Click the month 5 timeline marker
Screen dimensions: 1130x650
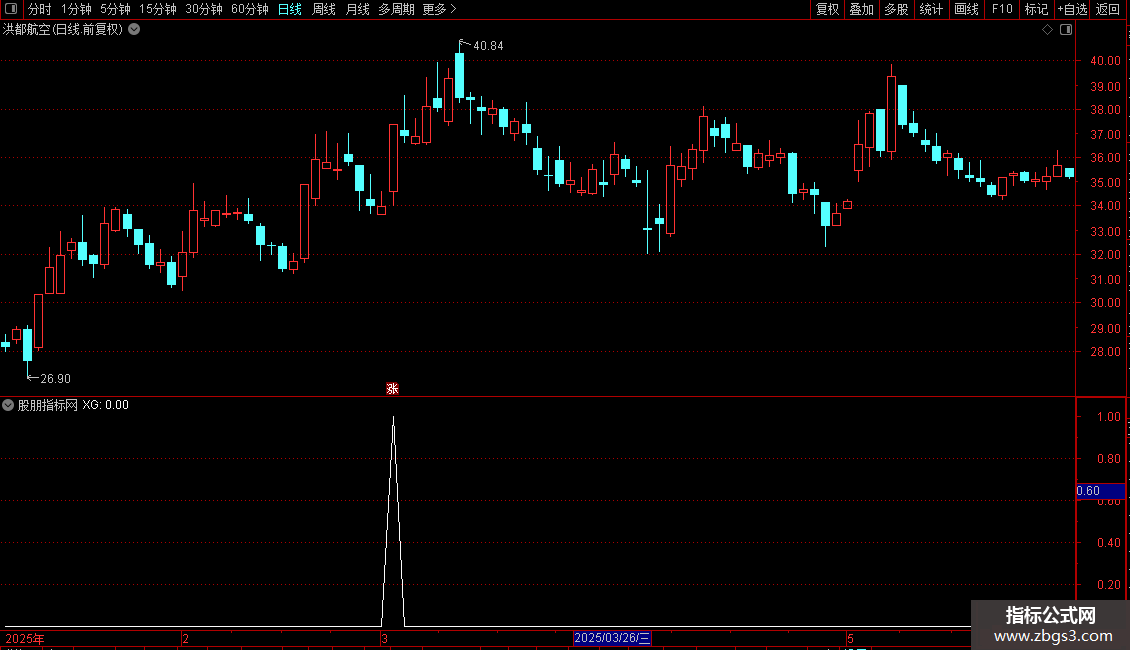(850, 638)
